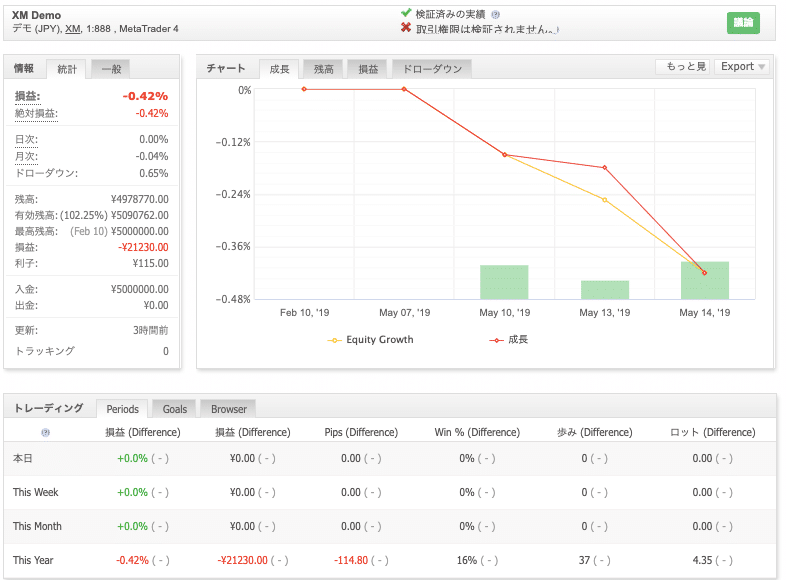Click the Pips (Difference) column header
This screenshot has width=786, height=580.
(361, 433)
